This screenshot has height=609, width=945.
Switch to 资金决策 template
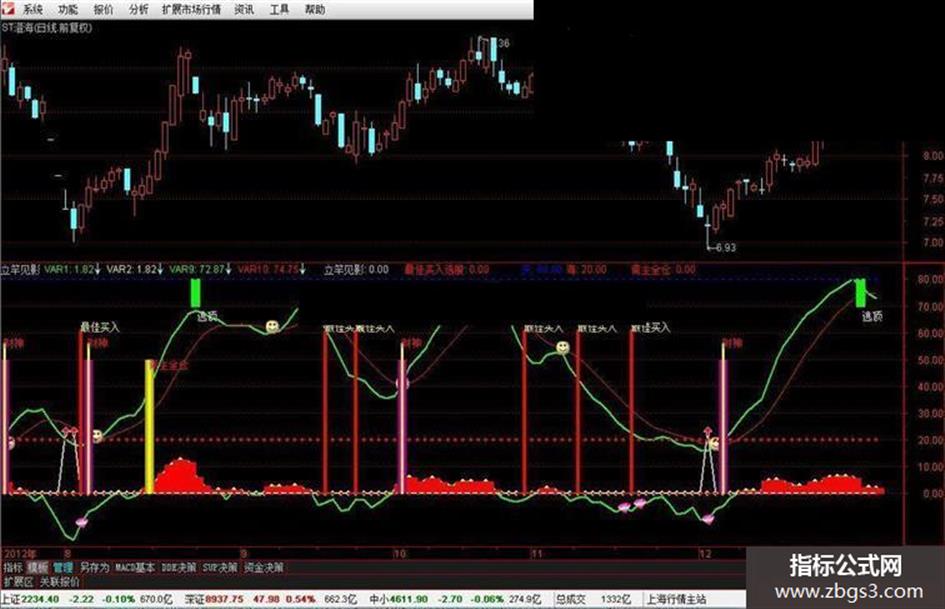point(264,567)
